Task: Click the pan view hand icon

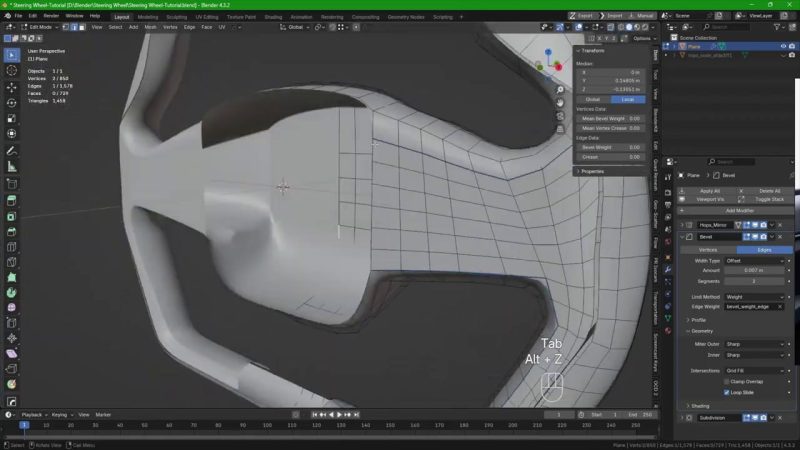Action: (x=561, y=103)
